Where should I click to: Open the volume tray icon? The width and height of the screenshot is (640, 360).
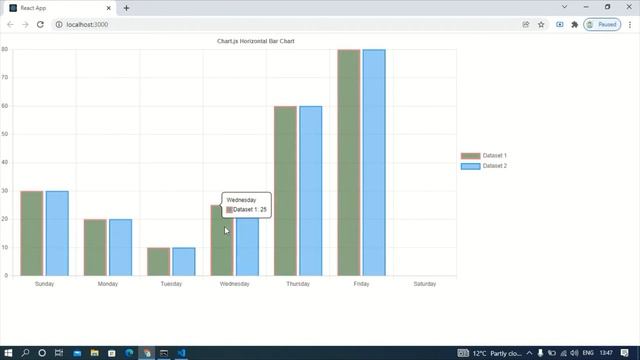[575, 353]
